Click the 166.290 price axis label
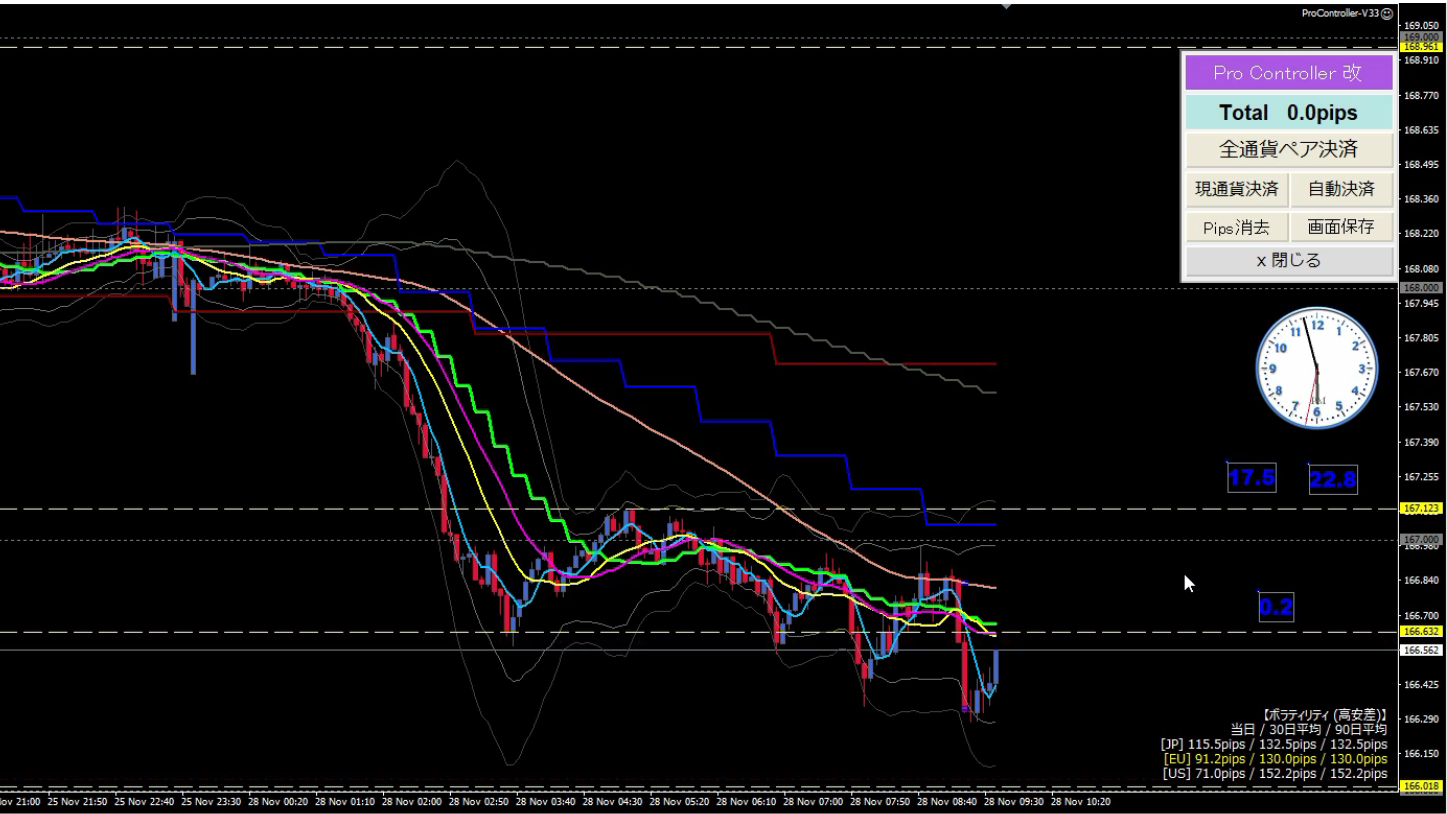Viewport: 1447px width, 814px height. pos(1421,719)
